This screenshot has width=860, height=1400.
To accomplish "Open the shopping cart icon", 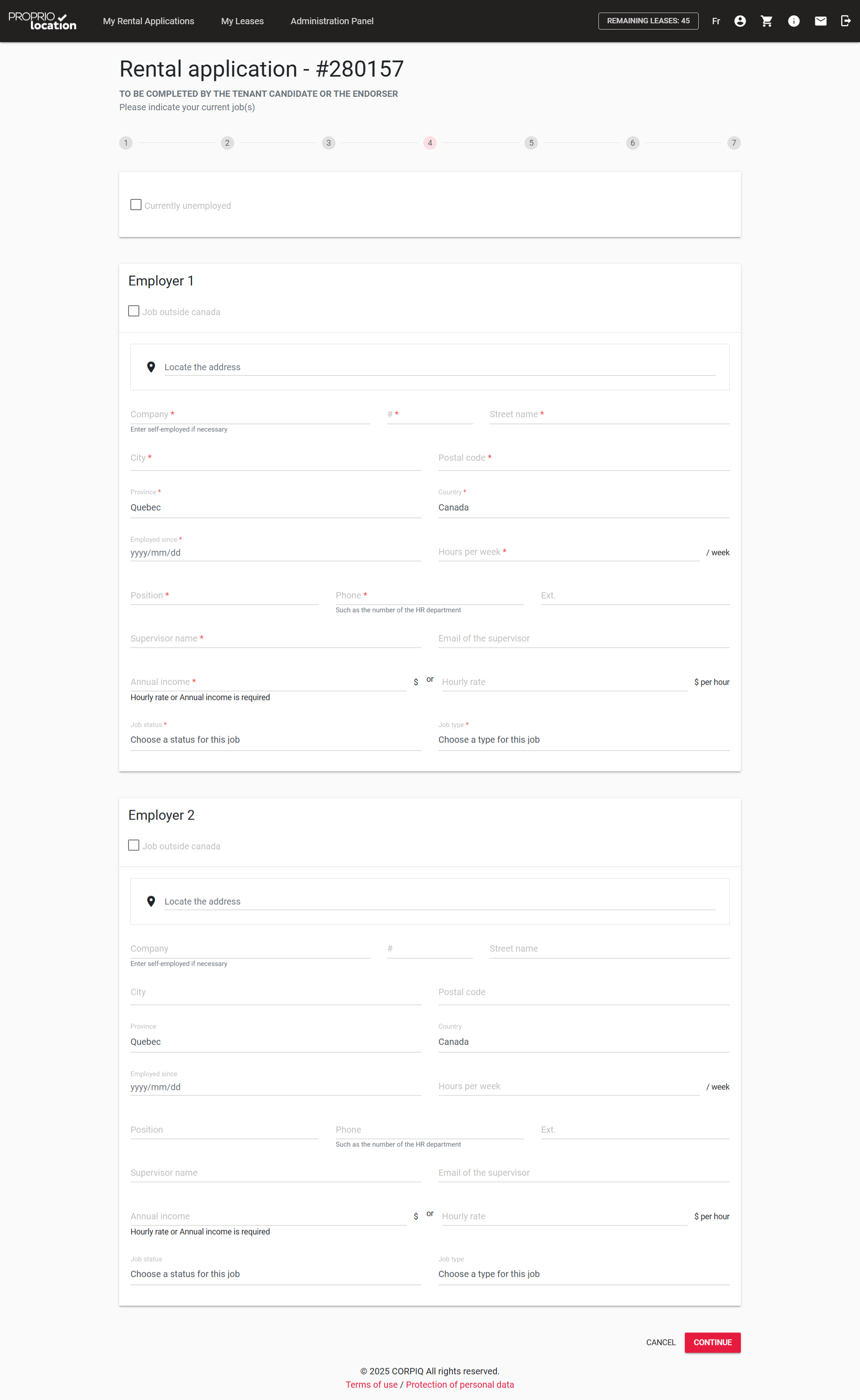I will coord(766,21).
